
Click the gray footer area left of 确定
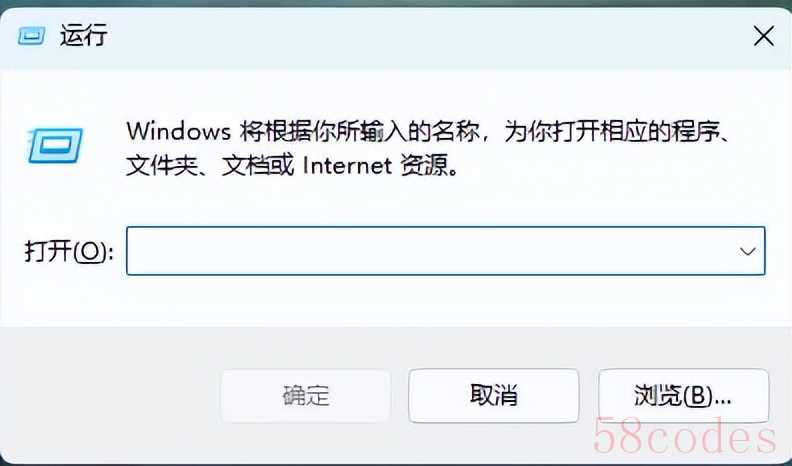coord(109,395)
